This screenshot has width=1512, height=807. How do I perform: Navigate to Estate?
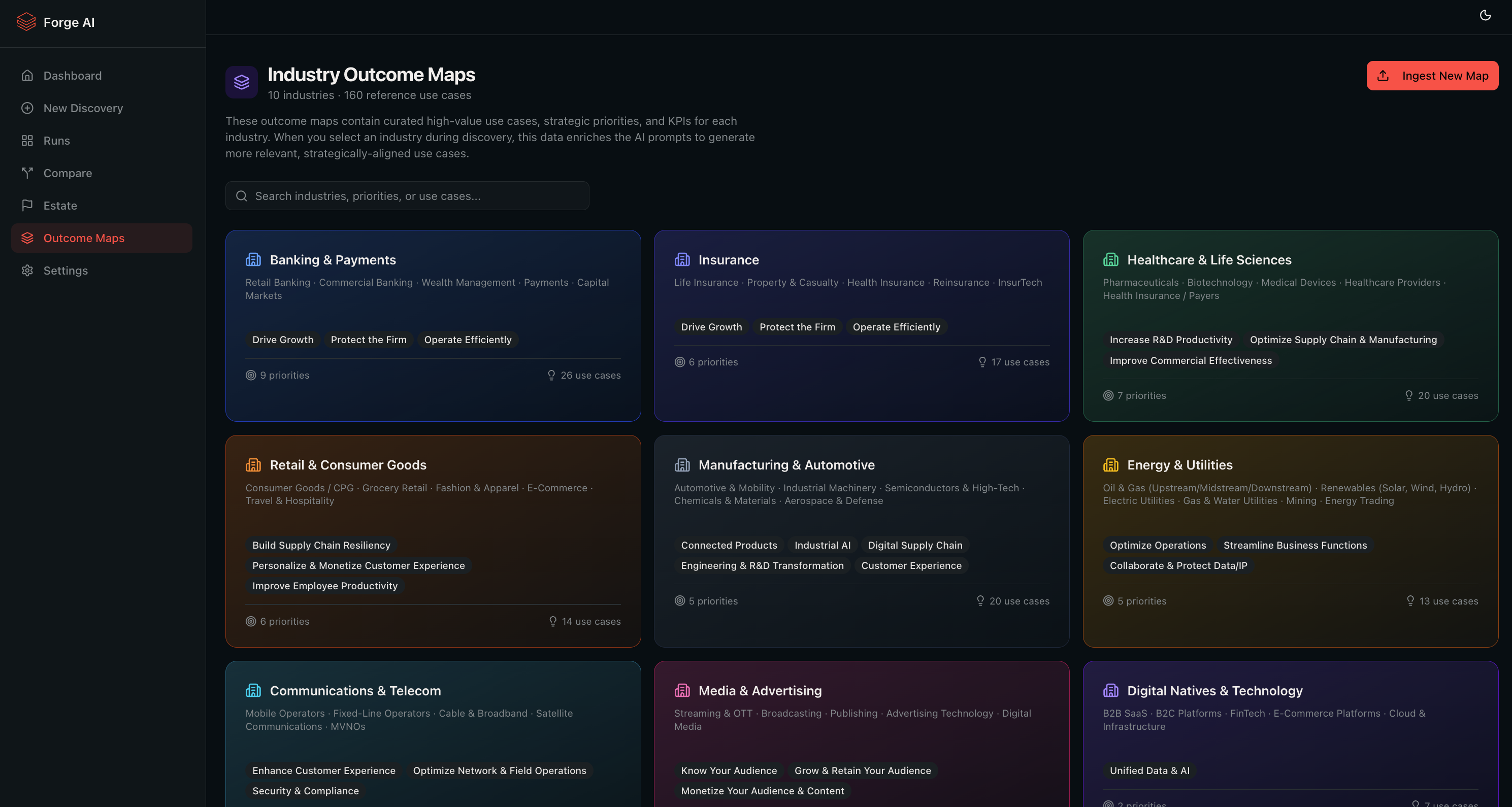coord(102,206)
